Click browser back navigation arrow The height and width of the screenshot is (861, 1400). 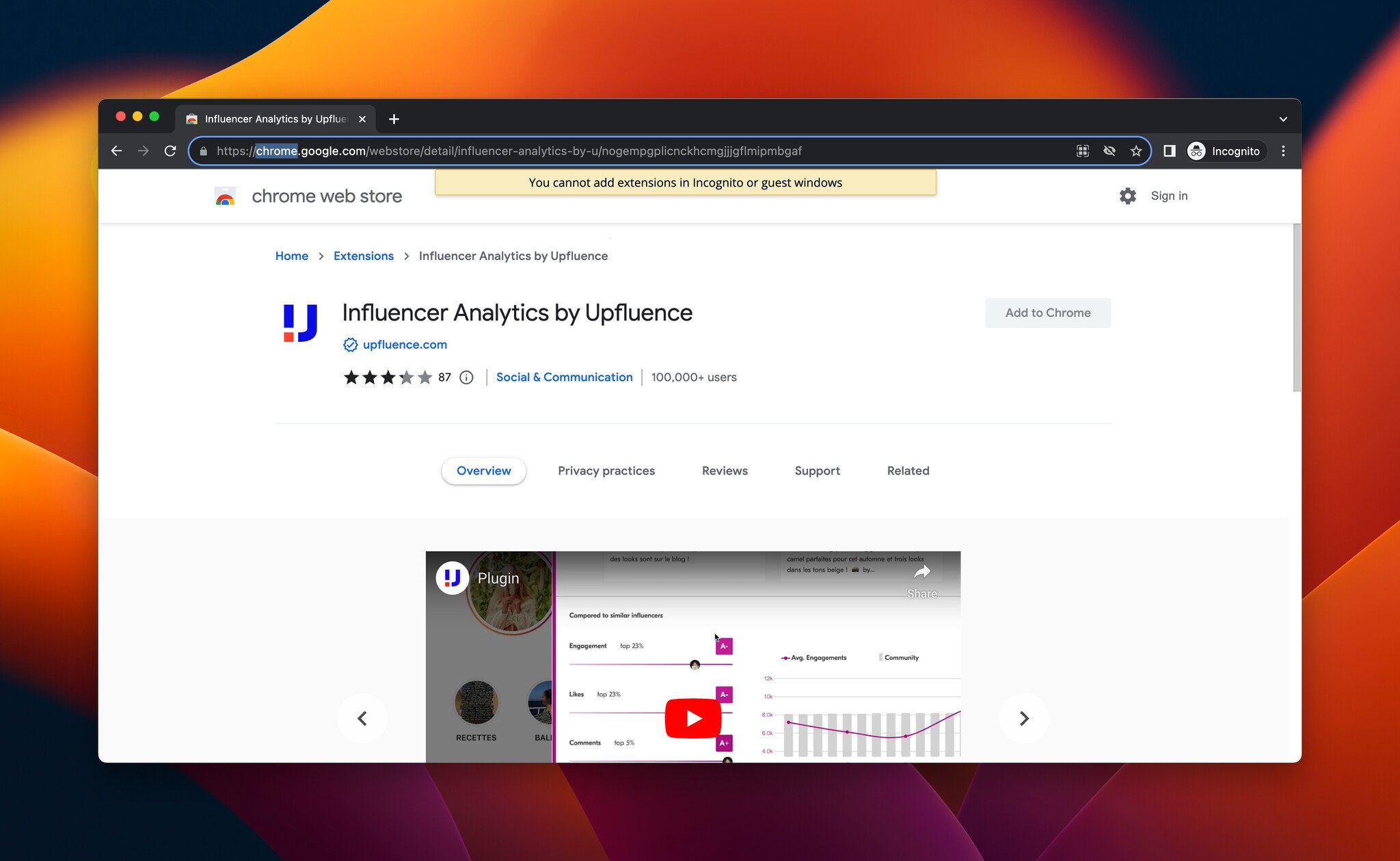pyautogui.click(x=117, y=151)
